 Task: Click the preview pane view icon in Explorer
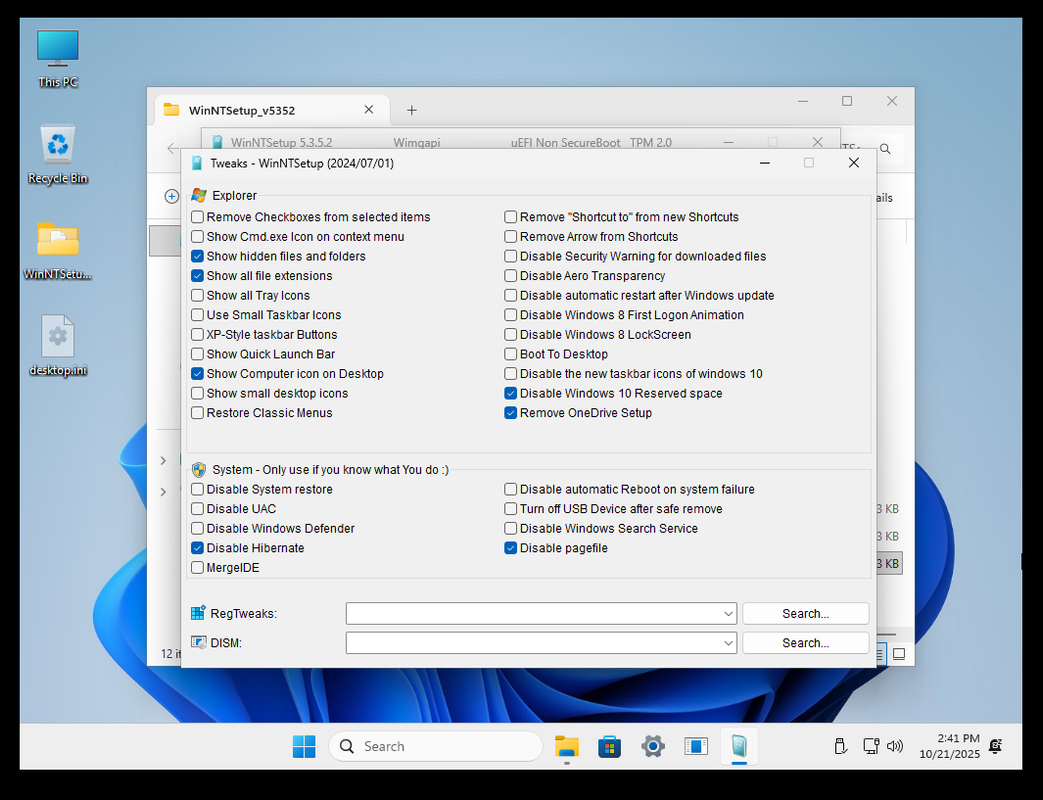(899, 654)
